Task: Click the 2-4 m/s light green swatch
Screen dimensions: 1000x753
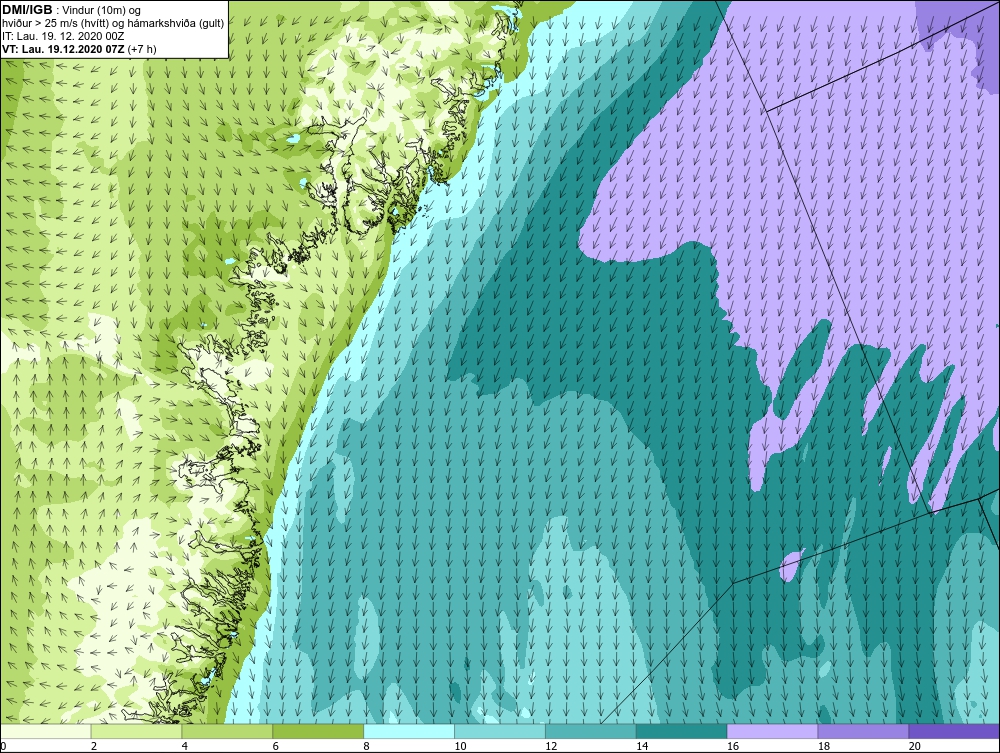Action: 136,731
